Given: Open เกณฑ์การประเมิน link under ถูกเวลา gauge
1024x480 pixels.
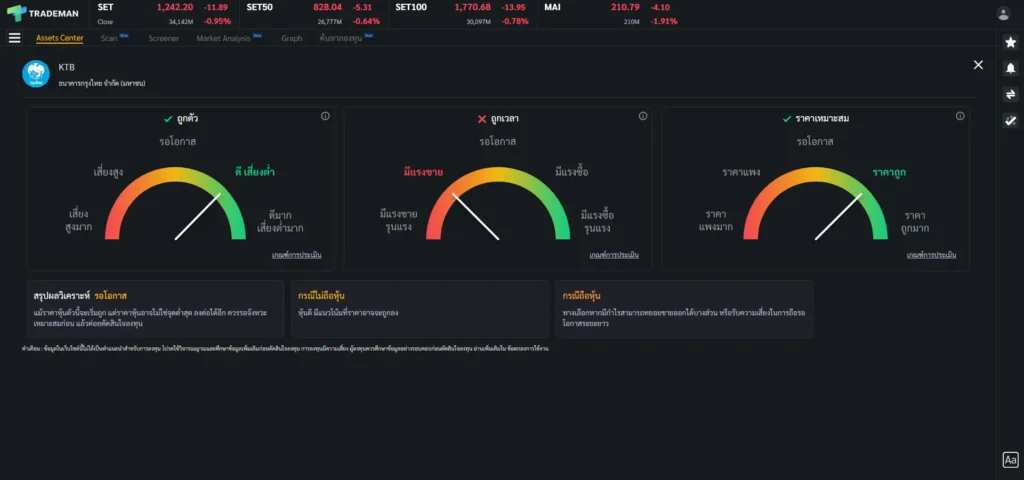Looking at the screenshot, I should 614,255.
